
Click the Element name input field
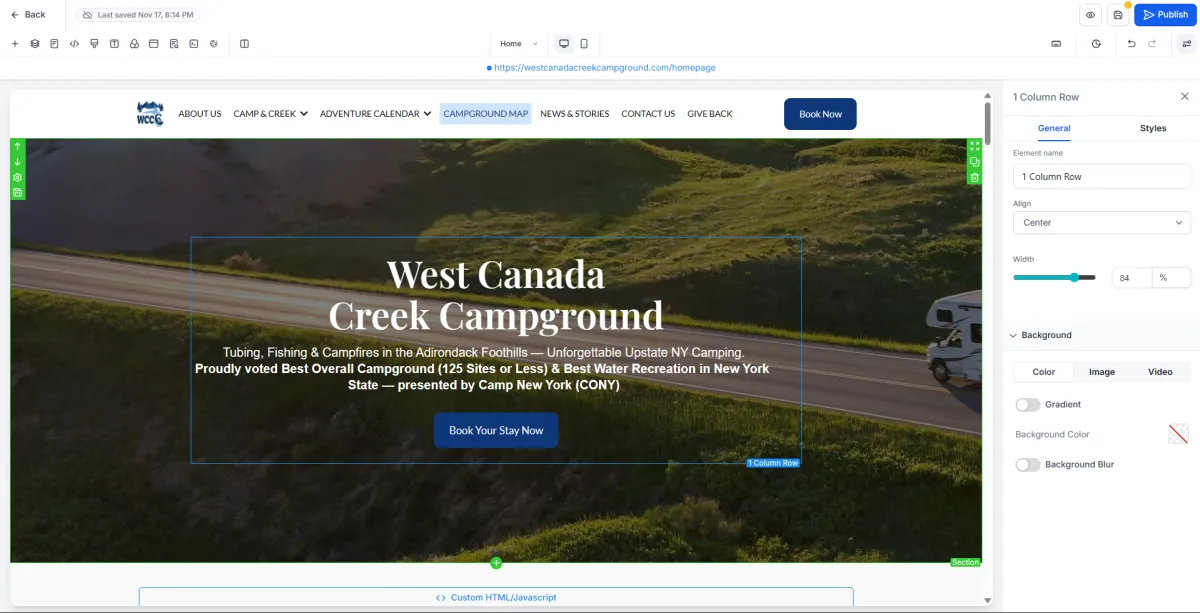click(x=1101, y=176)
